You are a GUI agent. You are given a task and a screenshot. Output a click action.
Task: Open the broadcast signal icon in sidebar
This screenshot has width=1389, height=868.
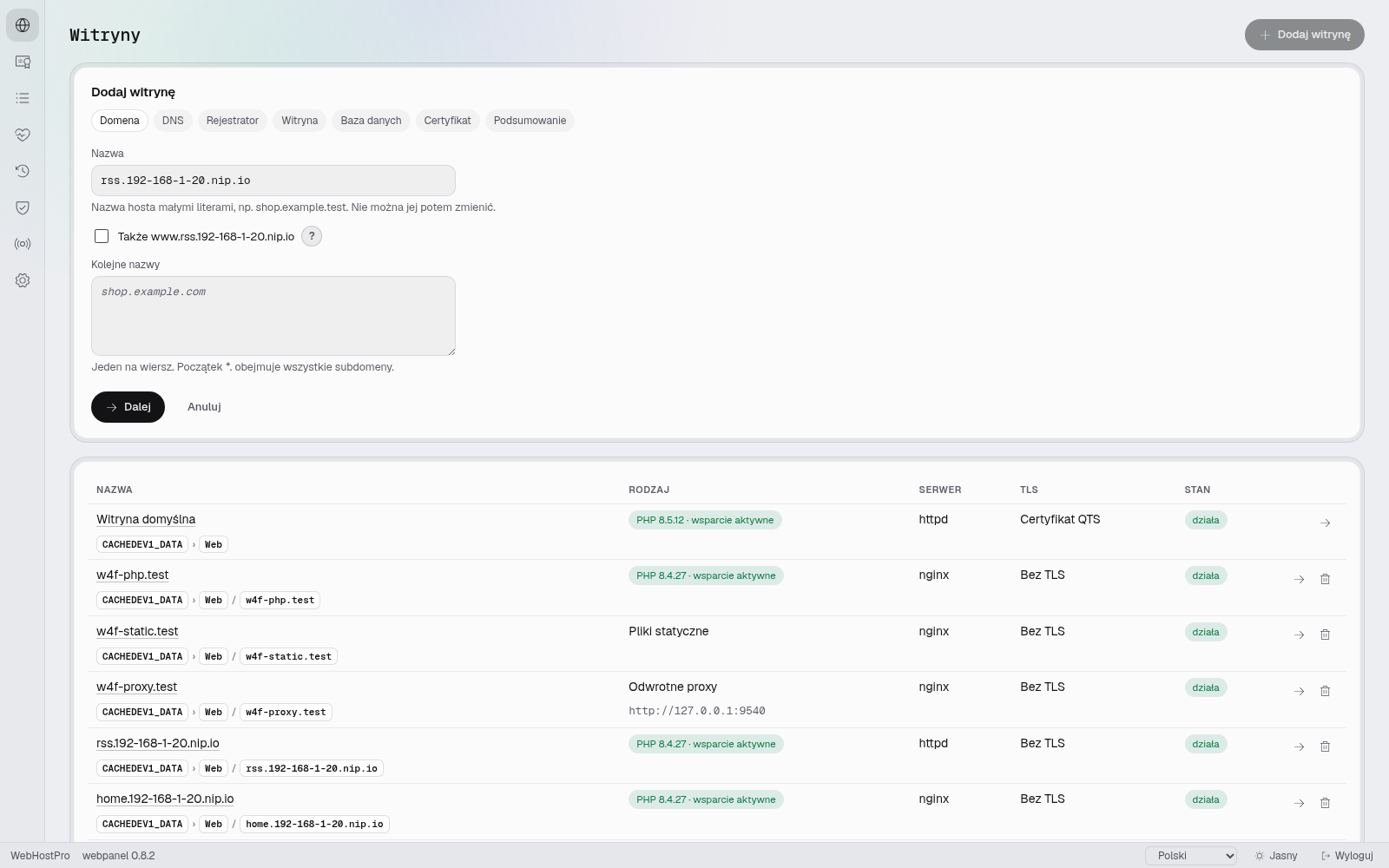pos(23,244)
